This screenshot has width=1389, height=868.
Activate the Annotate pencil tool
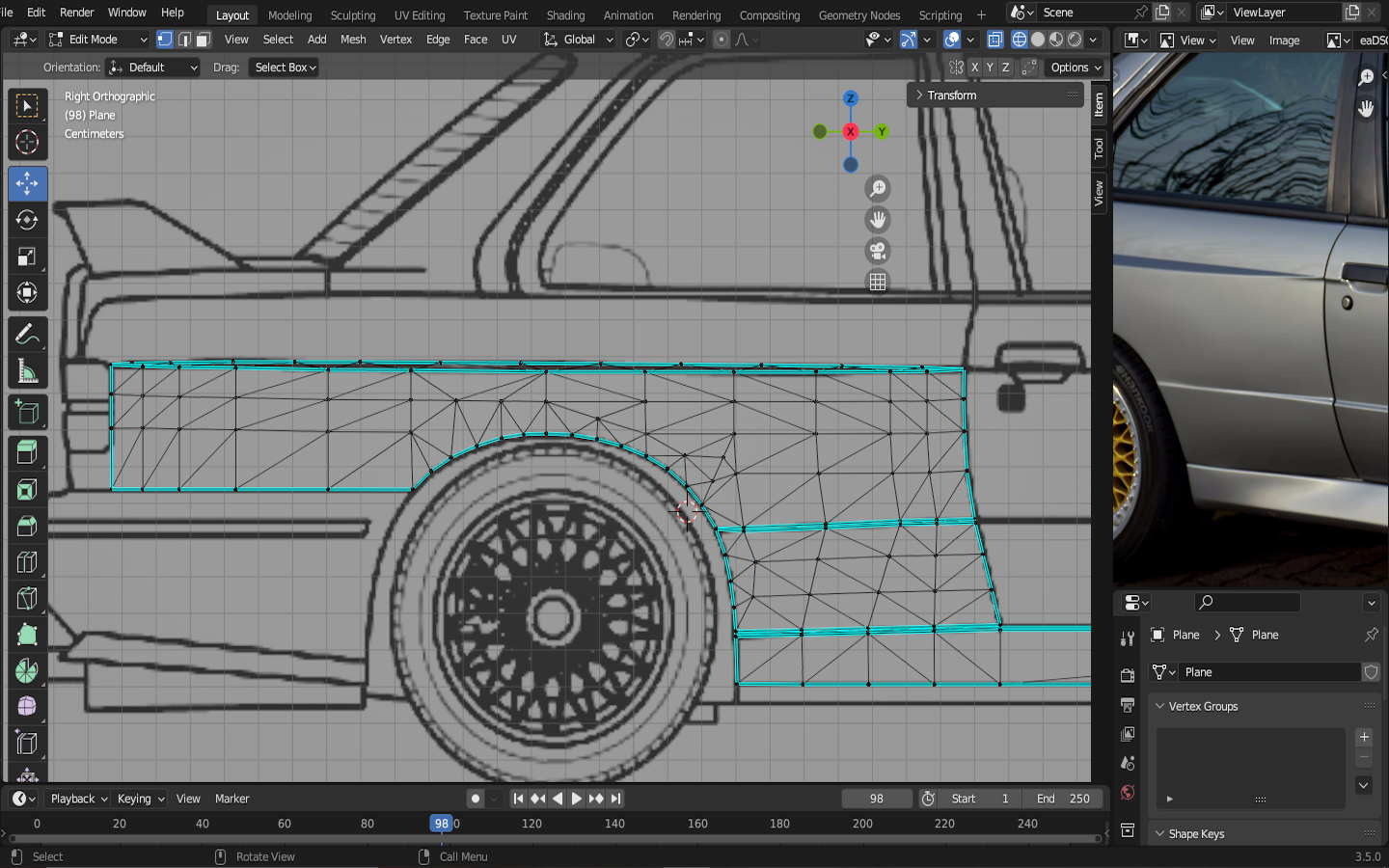27,335
